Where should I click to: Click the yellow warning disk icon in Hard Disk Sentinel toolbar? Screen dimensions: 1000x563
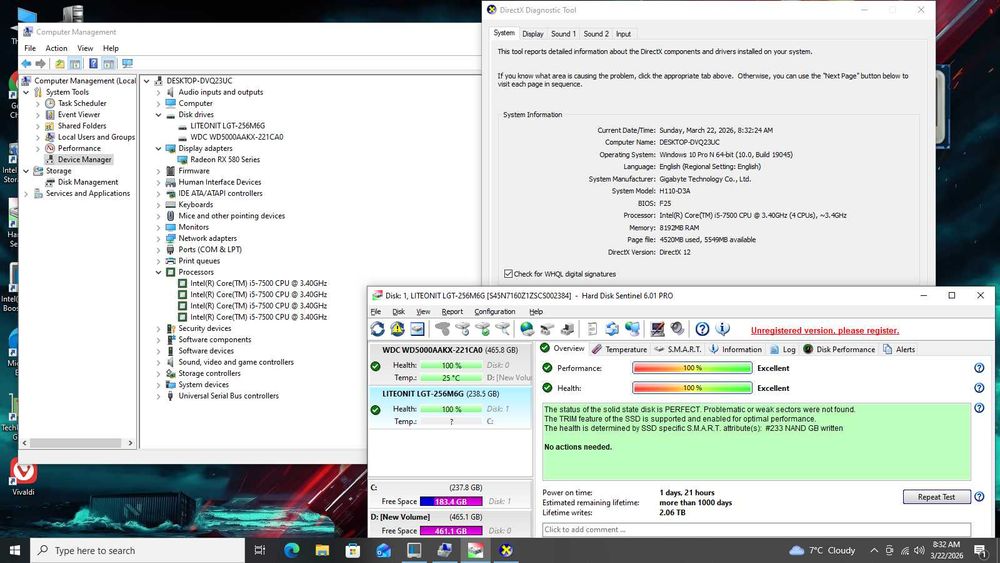click(397, 329)
